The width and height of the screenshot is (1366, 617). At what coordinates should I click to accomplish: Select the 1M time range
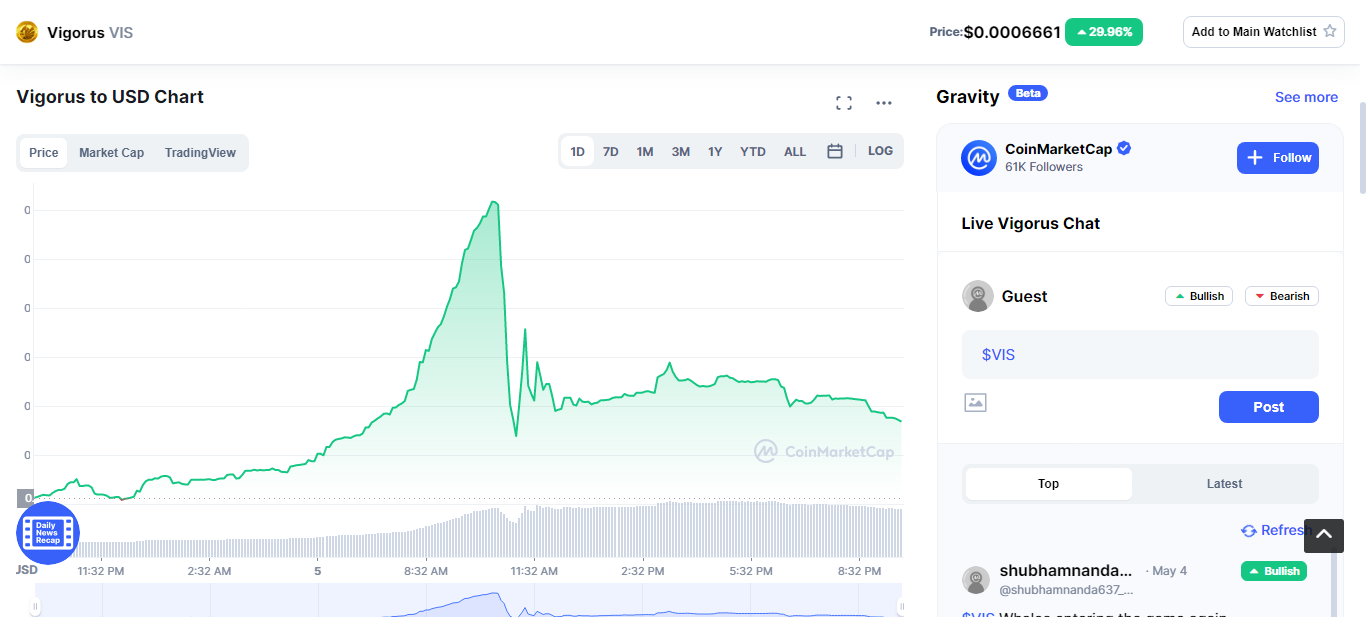[645, 152]
